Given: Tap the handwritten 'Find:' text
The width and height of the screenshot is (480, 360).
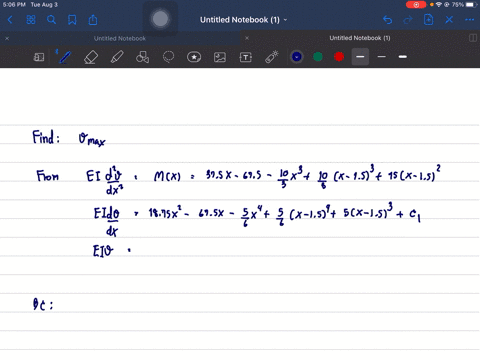Looking at the screenshot, I should coord(46,137).
